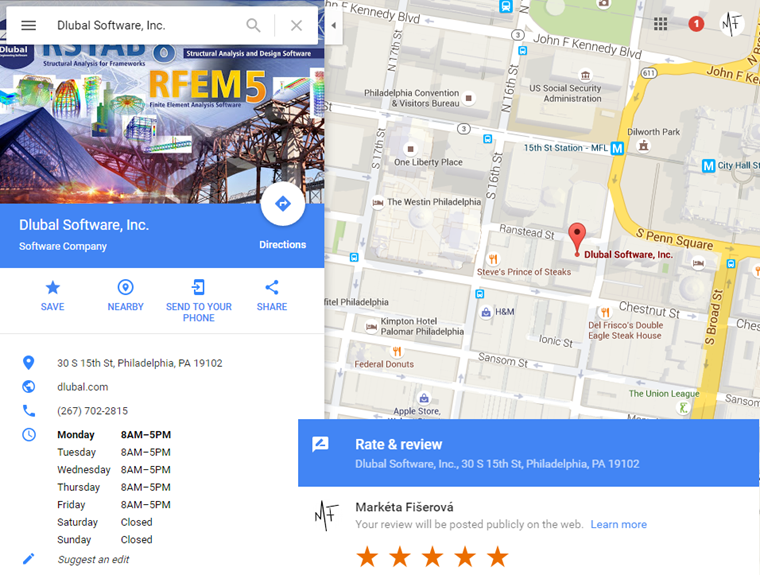Open the account profile avatar

(731, 23)
